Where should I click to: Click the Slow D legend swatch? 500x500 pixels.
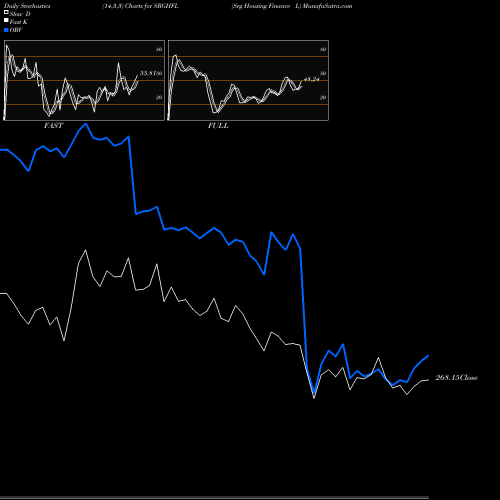tap(6, 13)
